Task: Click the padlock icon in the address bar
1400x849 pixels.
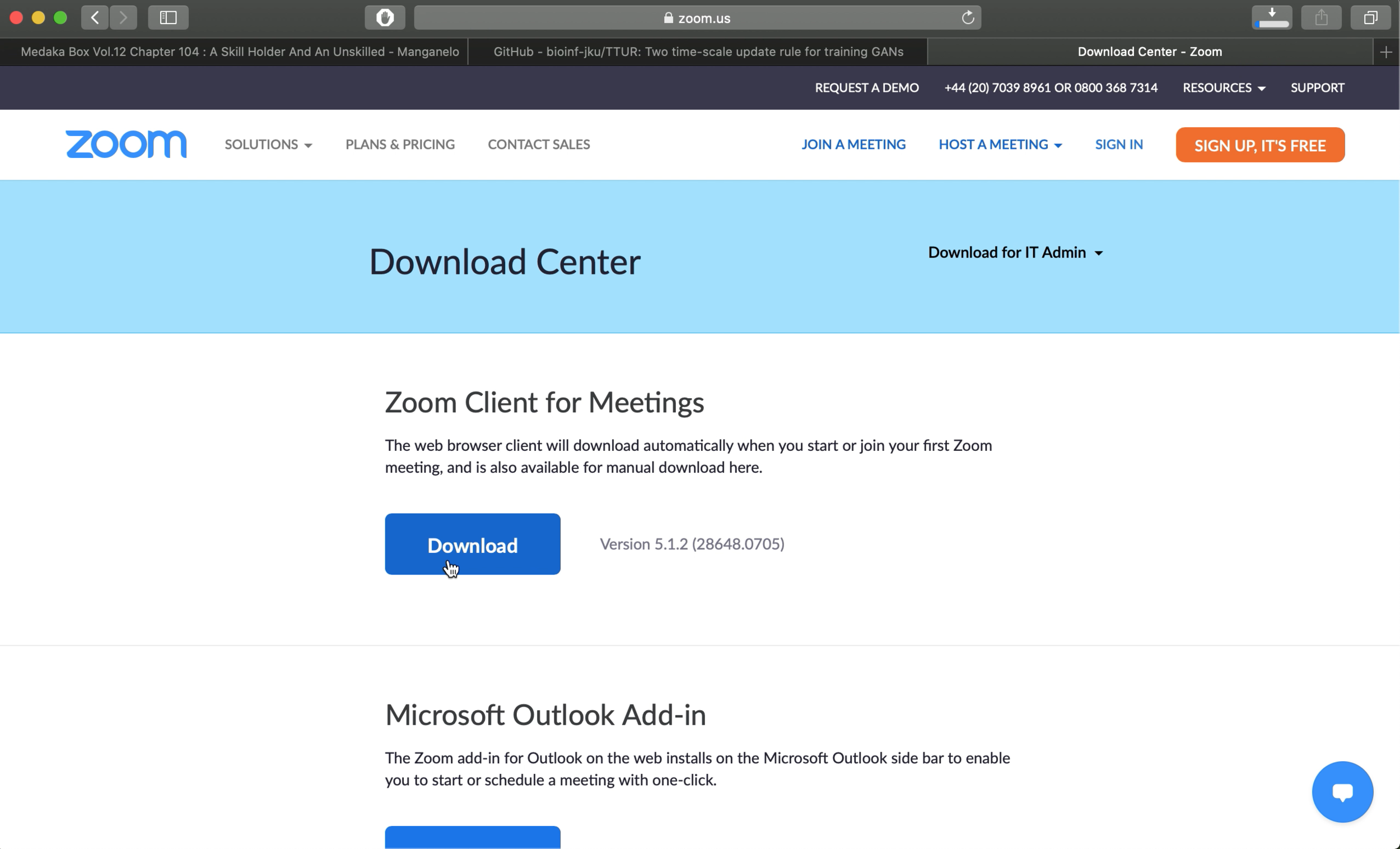Action: (668, 17)
